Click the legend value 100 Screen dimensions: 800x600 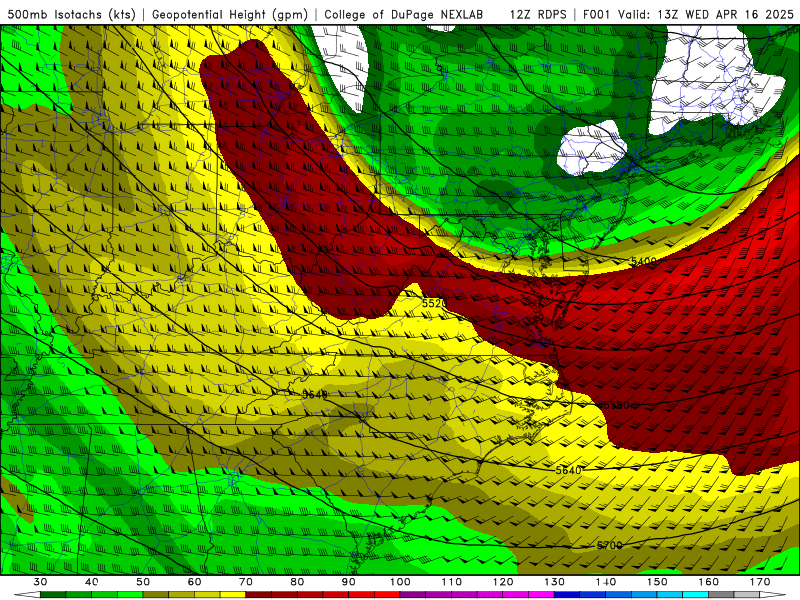[400, 582]
